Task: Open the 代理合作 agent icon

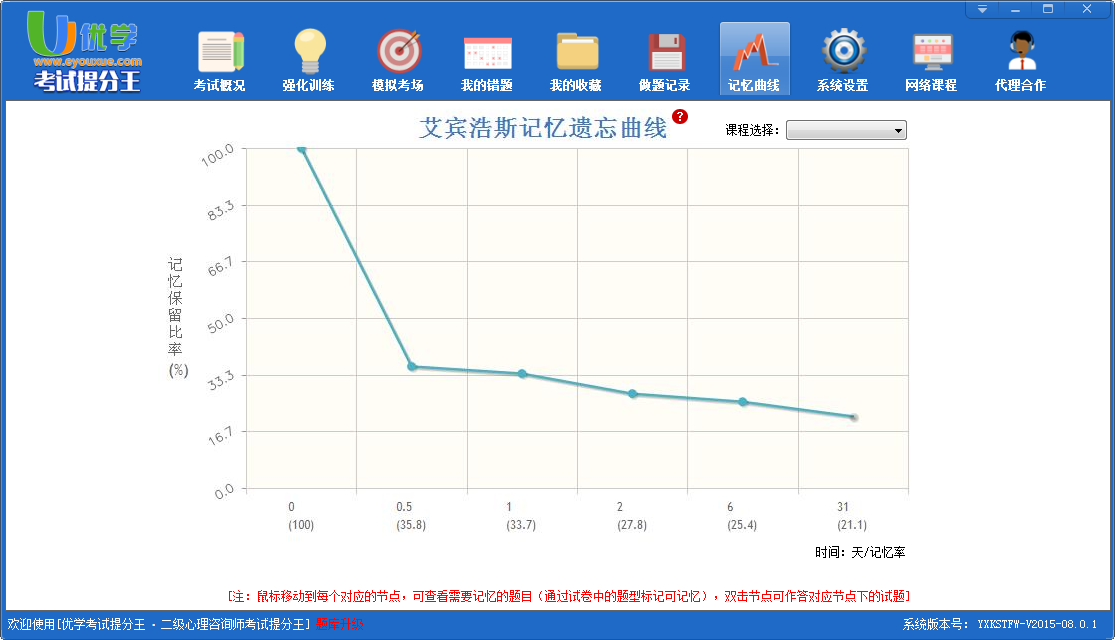Action: tap(1021, 60)
